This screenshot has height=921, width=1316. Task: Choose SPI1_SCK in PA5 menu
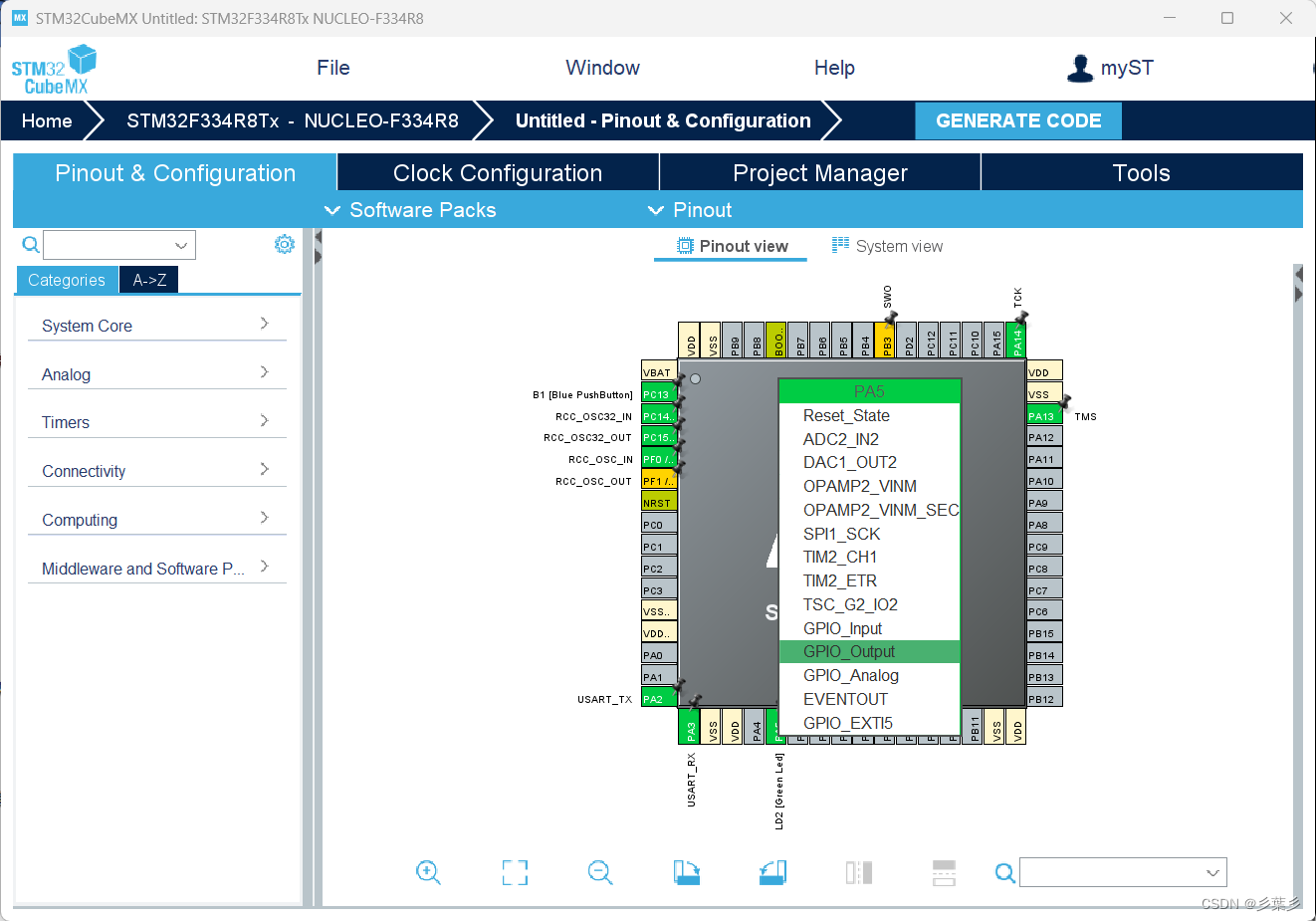click(x=869, y=534)
